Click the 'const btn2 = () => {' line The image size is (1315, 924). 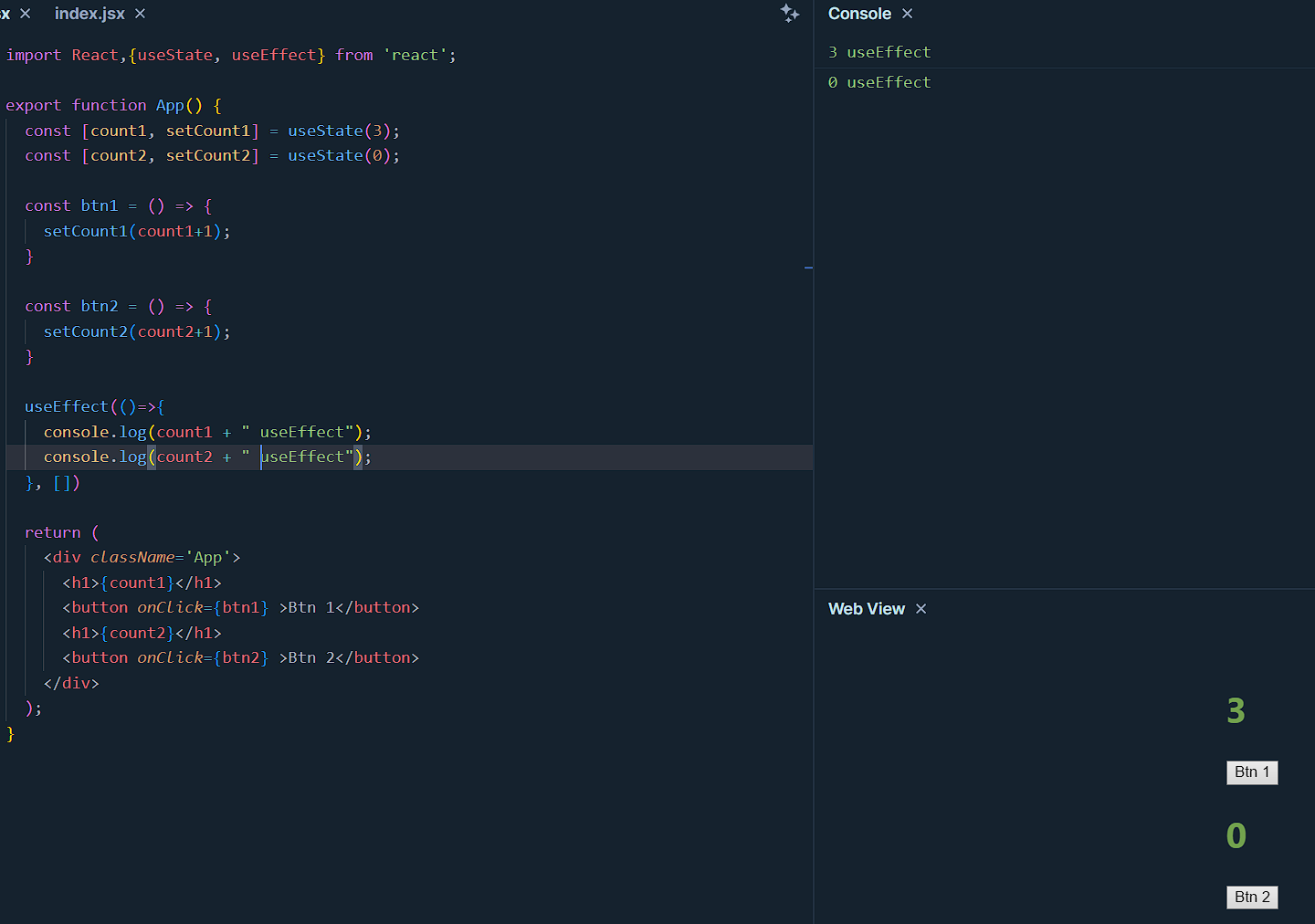click(x=118, y=306)
